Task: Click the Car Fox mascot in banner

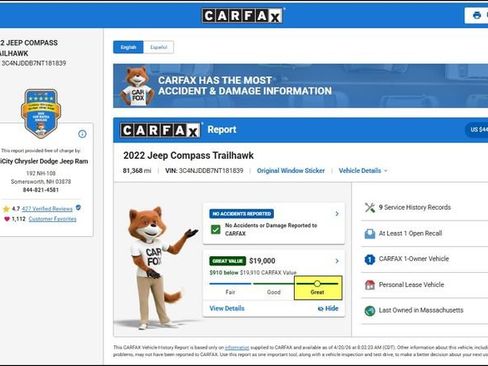Action: pyautogui.click(x=137, y=87)
